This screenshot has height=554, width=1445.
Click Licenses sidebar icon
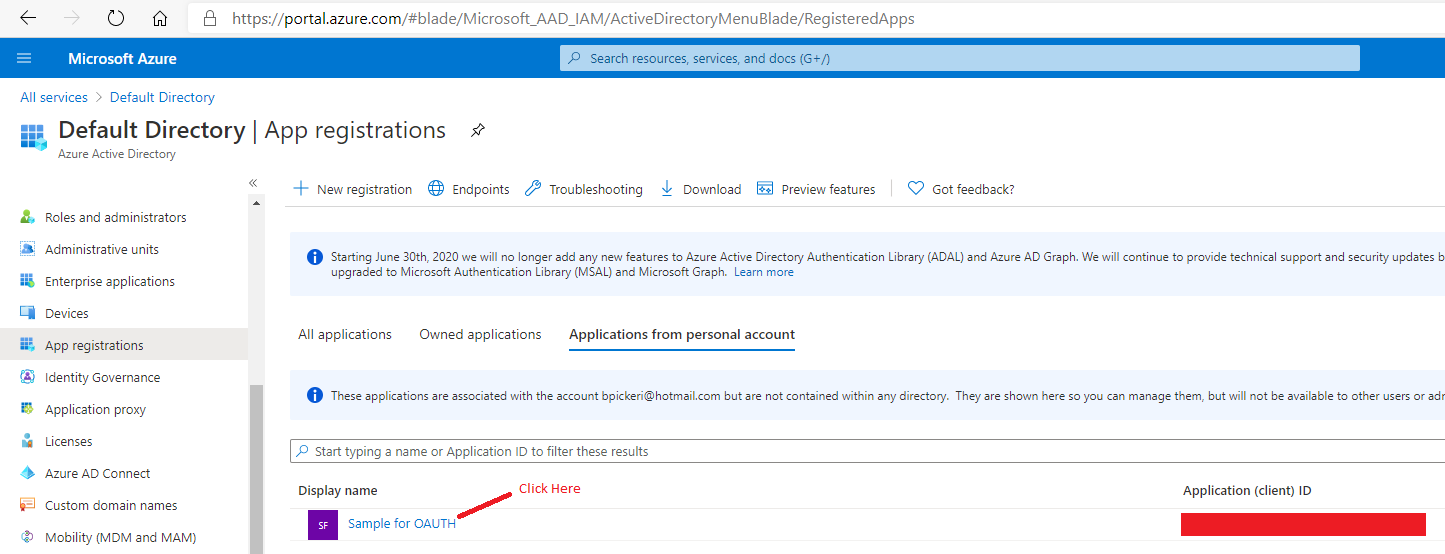(27, 441)
